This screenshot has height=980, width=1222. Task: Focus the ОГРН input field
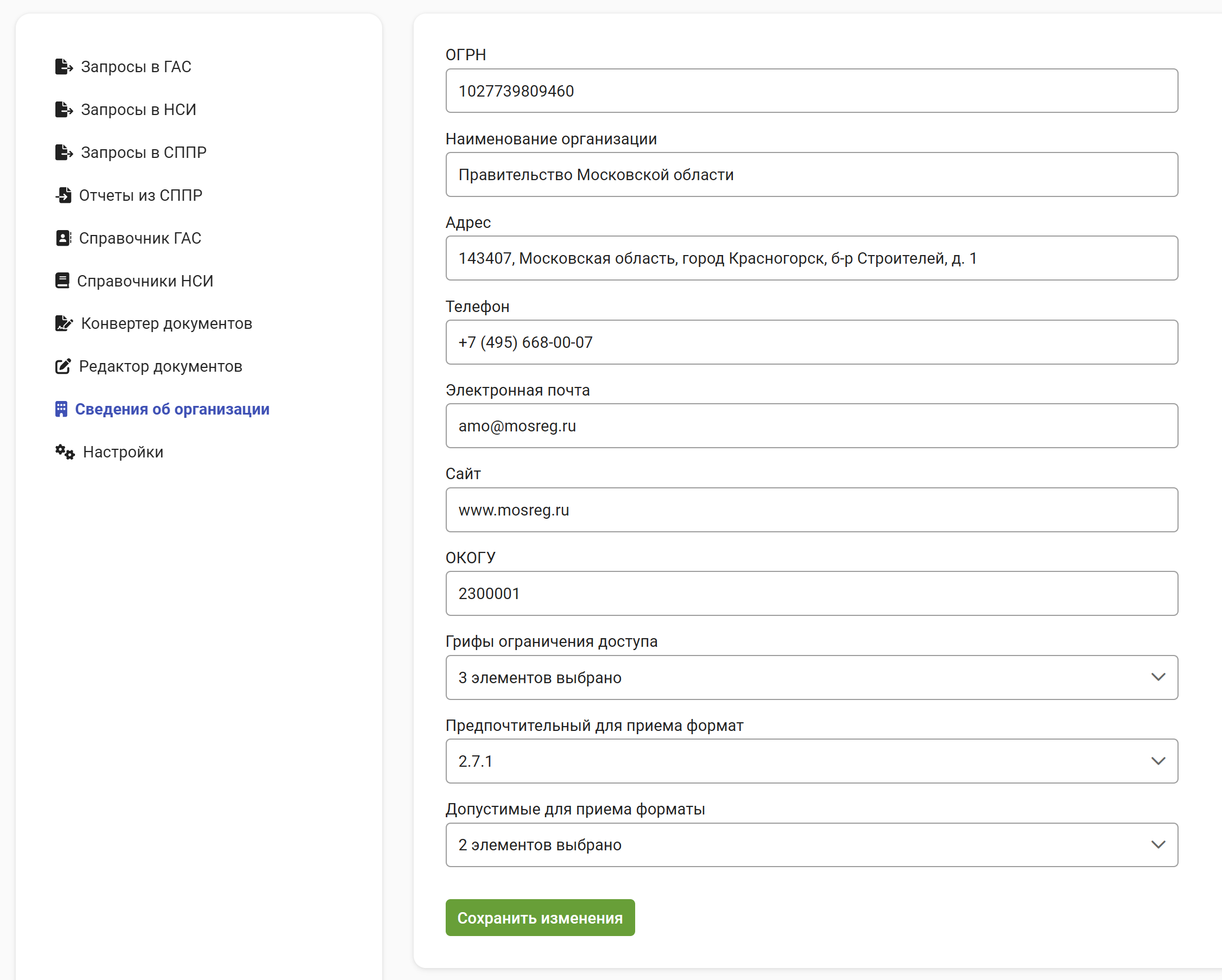coord(812,91)
